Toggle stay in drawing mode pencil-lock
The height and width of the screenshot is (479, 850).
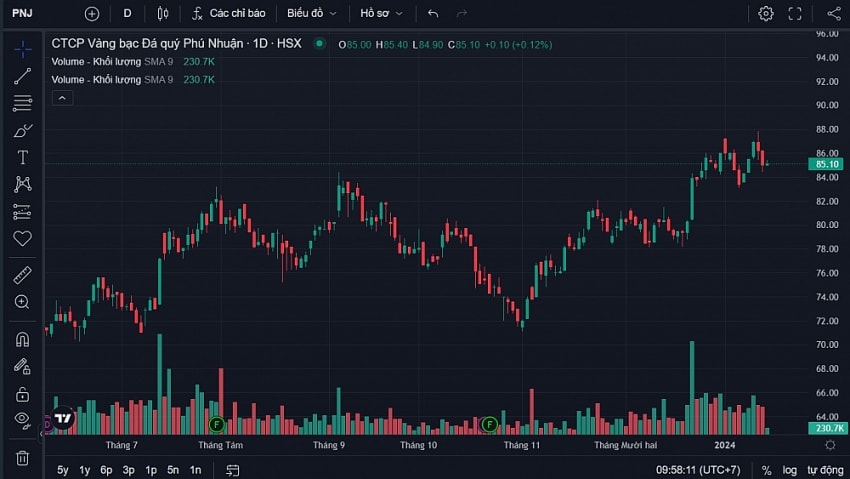tap(22, 367)
